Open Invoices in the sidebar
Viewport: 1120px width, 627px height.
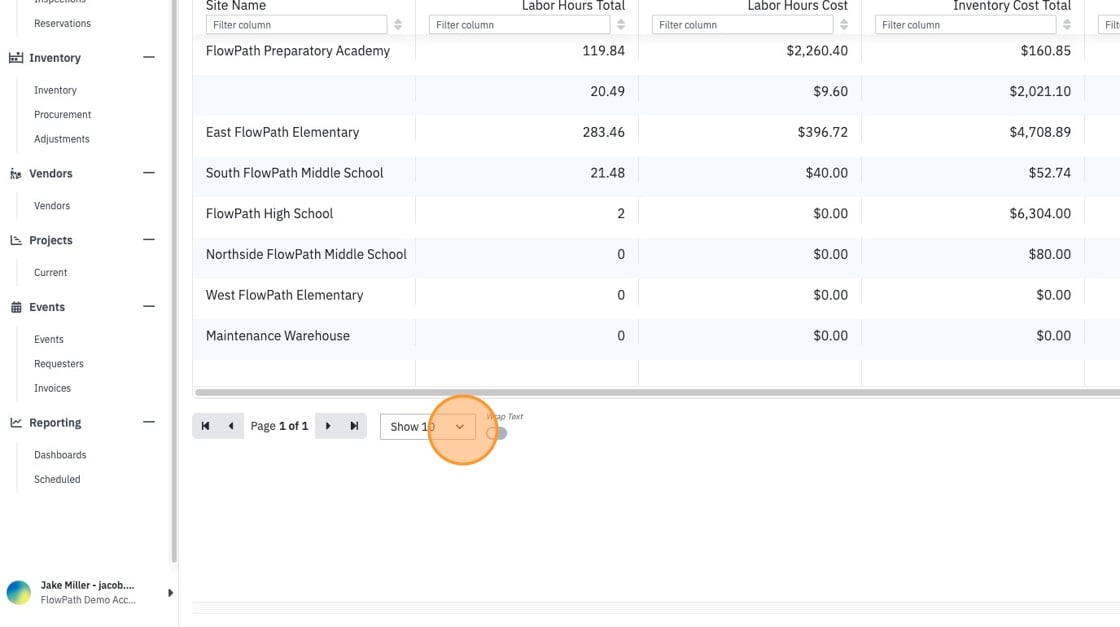coord(52,388)
